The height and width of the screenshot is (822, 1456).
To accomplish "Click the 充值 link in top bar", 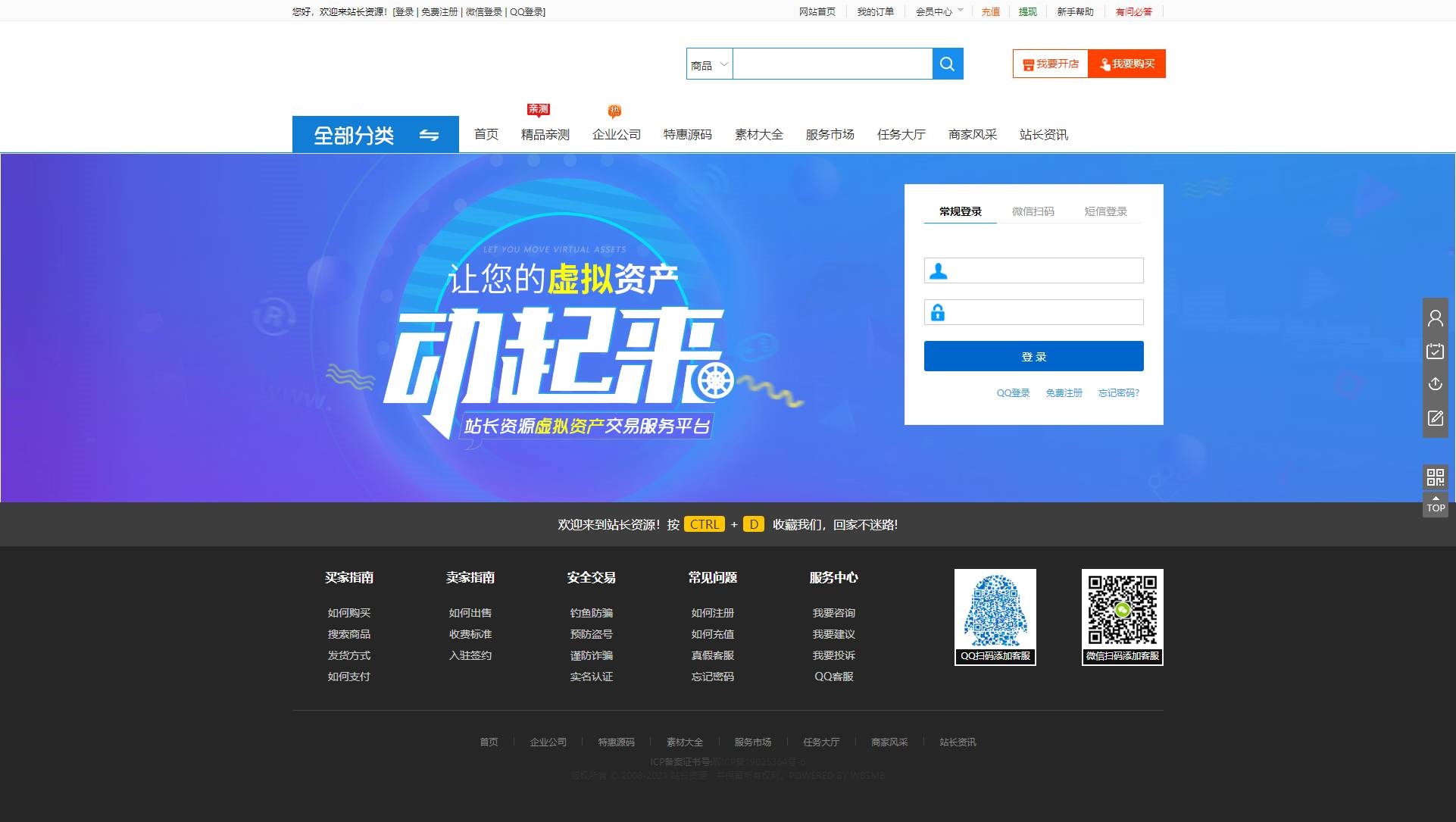I will coord(990,11).
